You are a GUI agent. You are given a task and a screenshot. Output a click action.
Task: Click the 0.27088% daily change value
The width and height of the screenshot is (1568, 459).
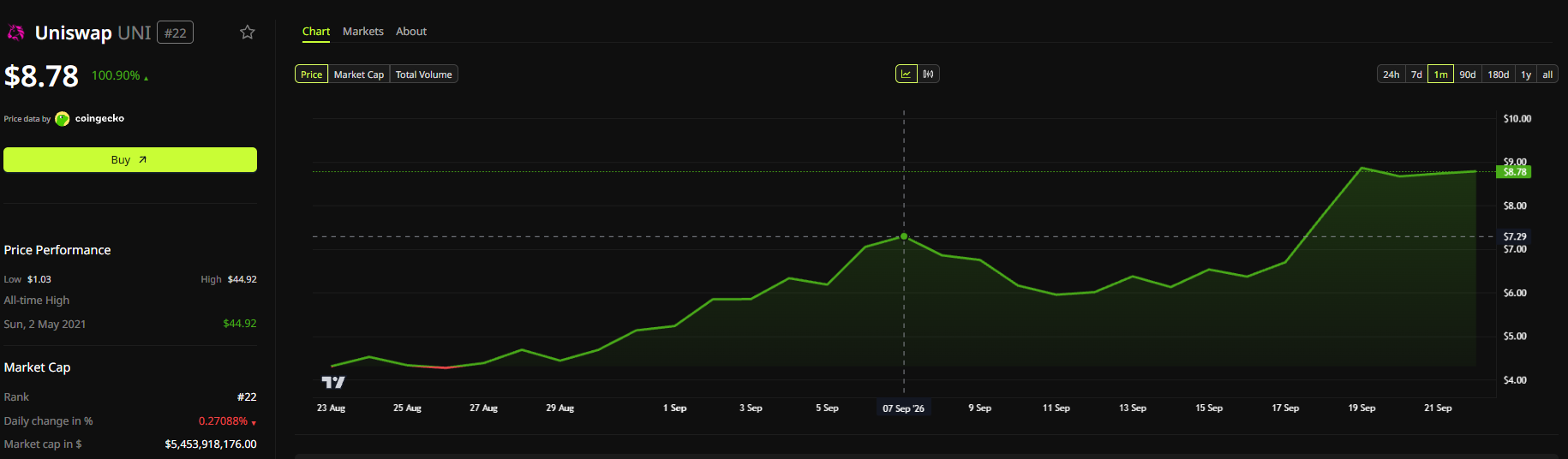tap(223, 421)
